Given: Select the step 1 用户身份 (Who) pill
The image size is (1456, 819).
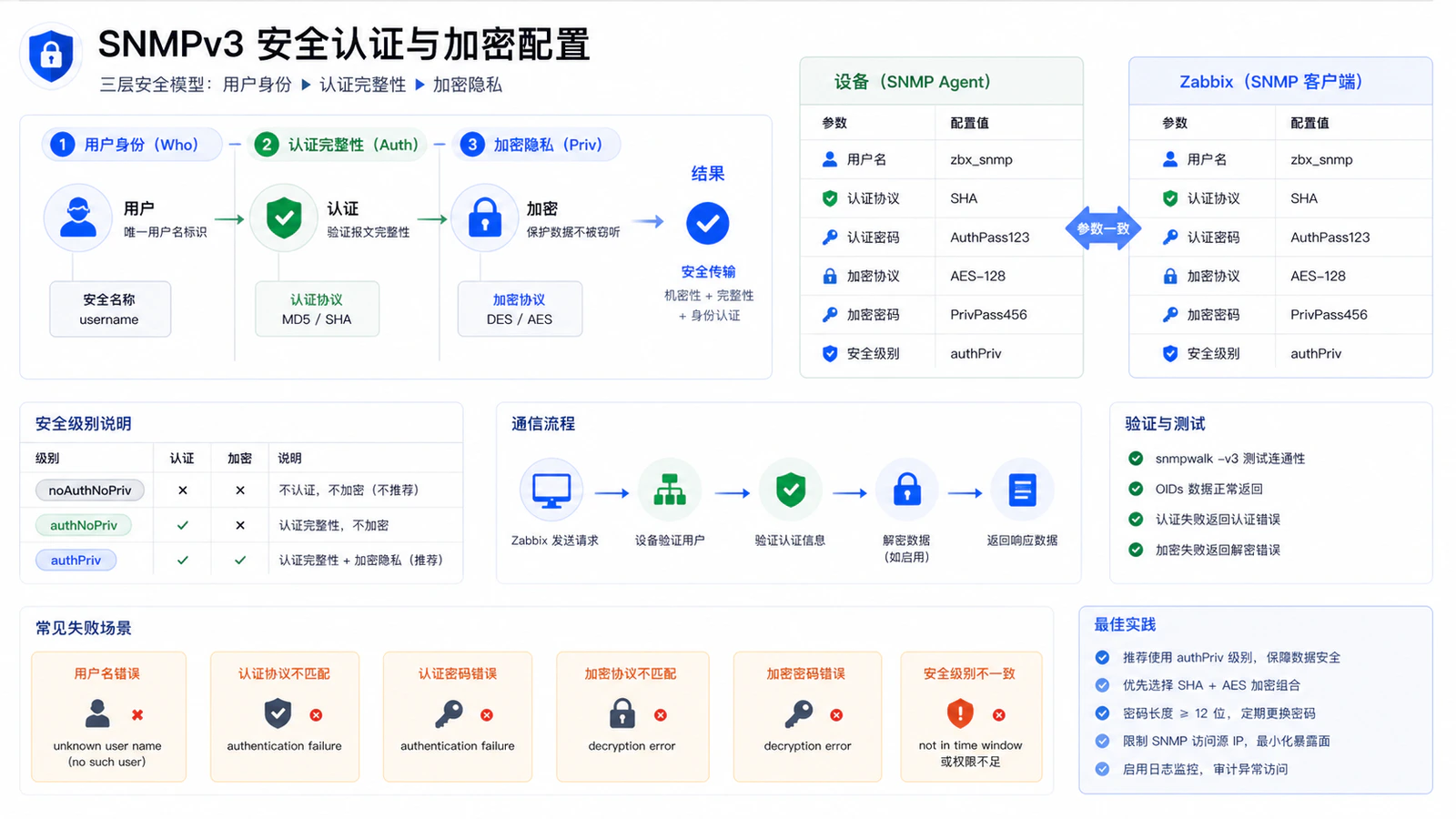Looking at the screenshot, I should 132,145.
